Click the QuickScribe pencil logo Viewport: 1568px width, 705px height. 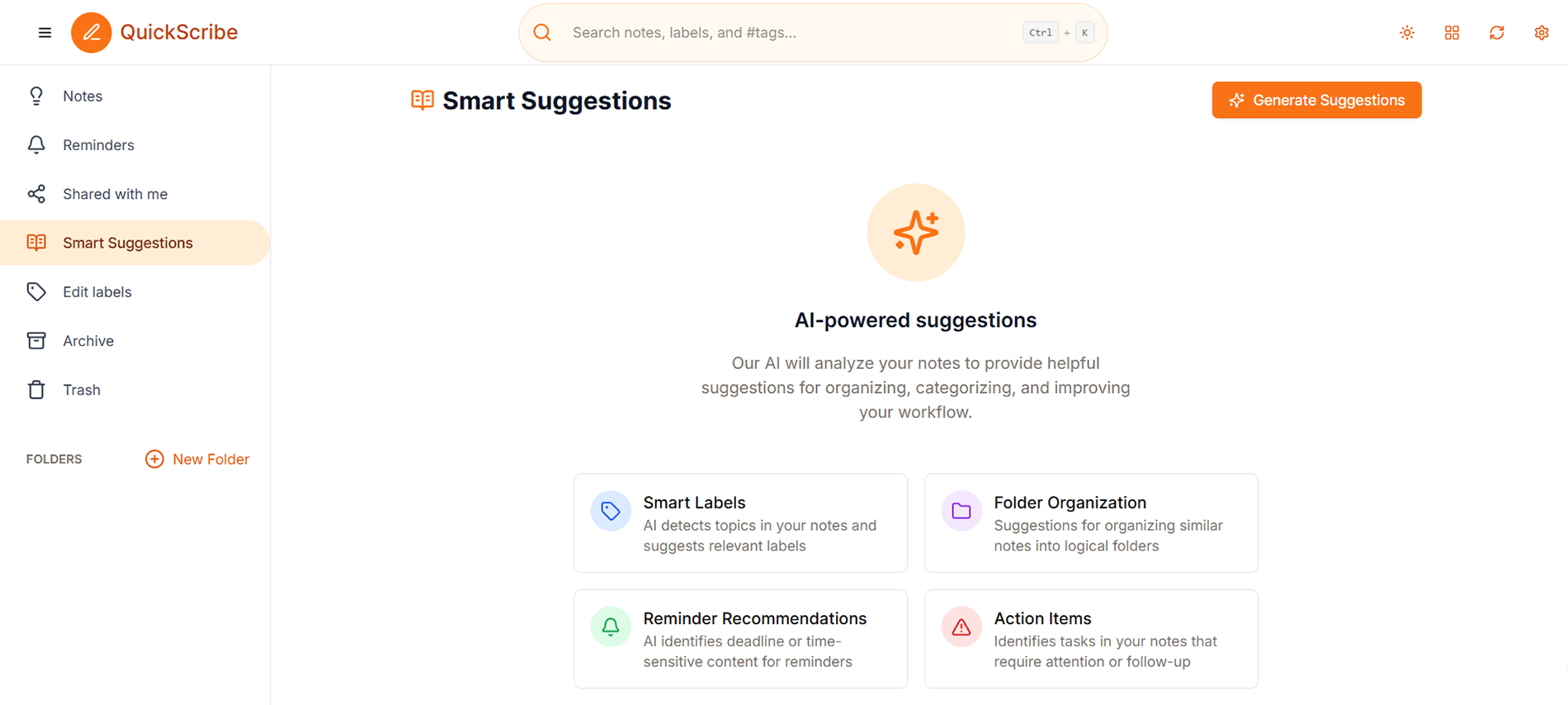[92, 32]
